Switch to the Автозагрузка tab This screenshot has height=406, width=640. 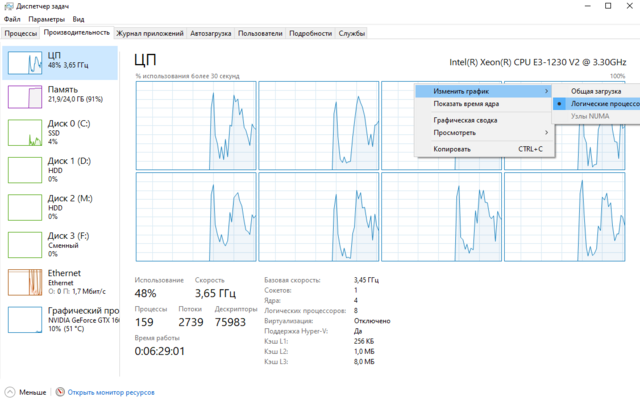211,33
